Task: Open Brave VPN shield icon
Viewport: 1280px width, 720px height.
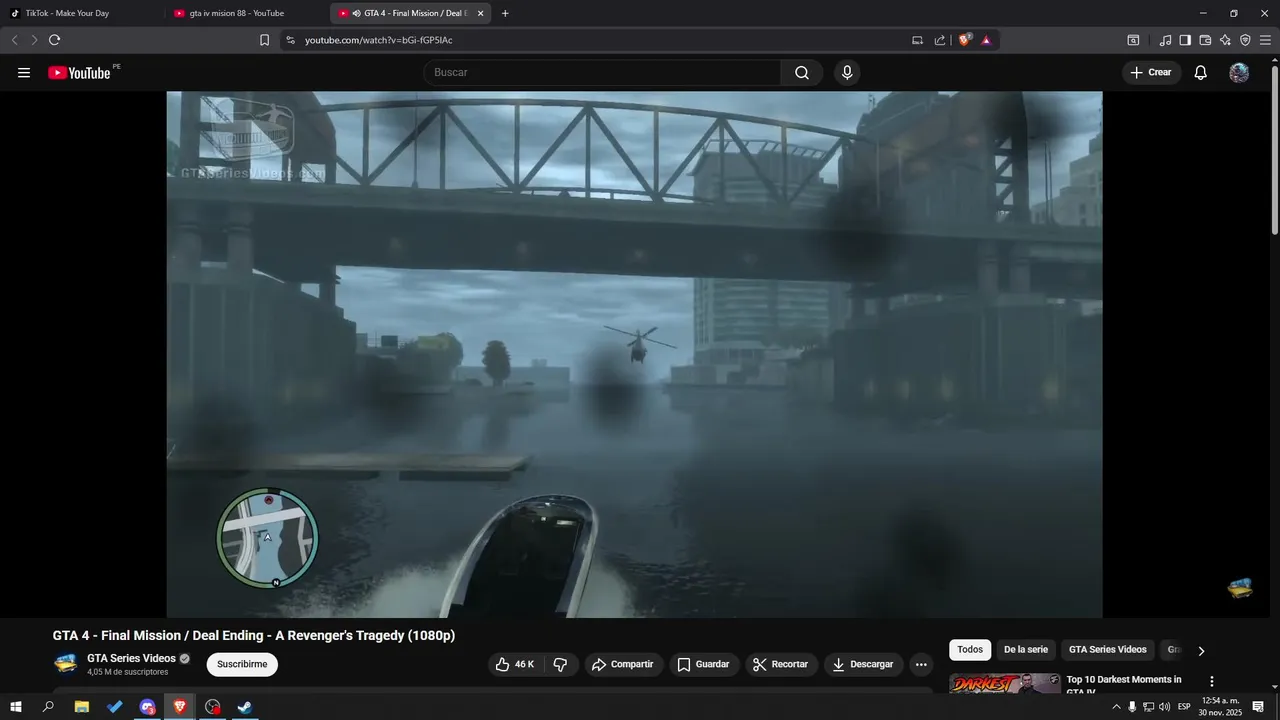Action: 1245,40
